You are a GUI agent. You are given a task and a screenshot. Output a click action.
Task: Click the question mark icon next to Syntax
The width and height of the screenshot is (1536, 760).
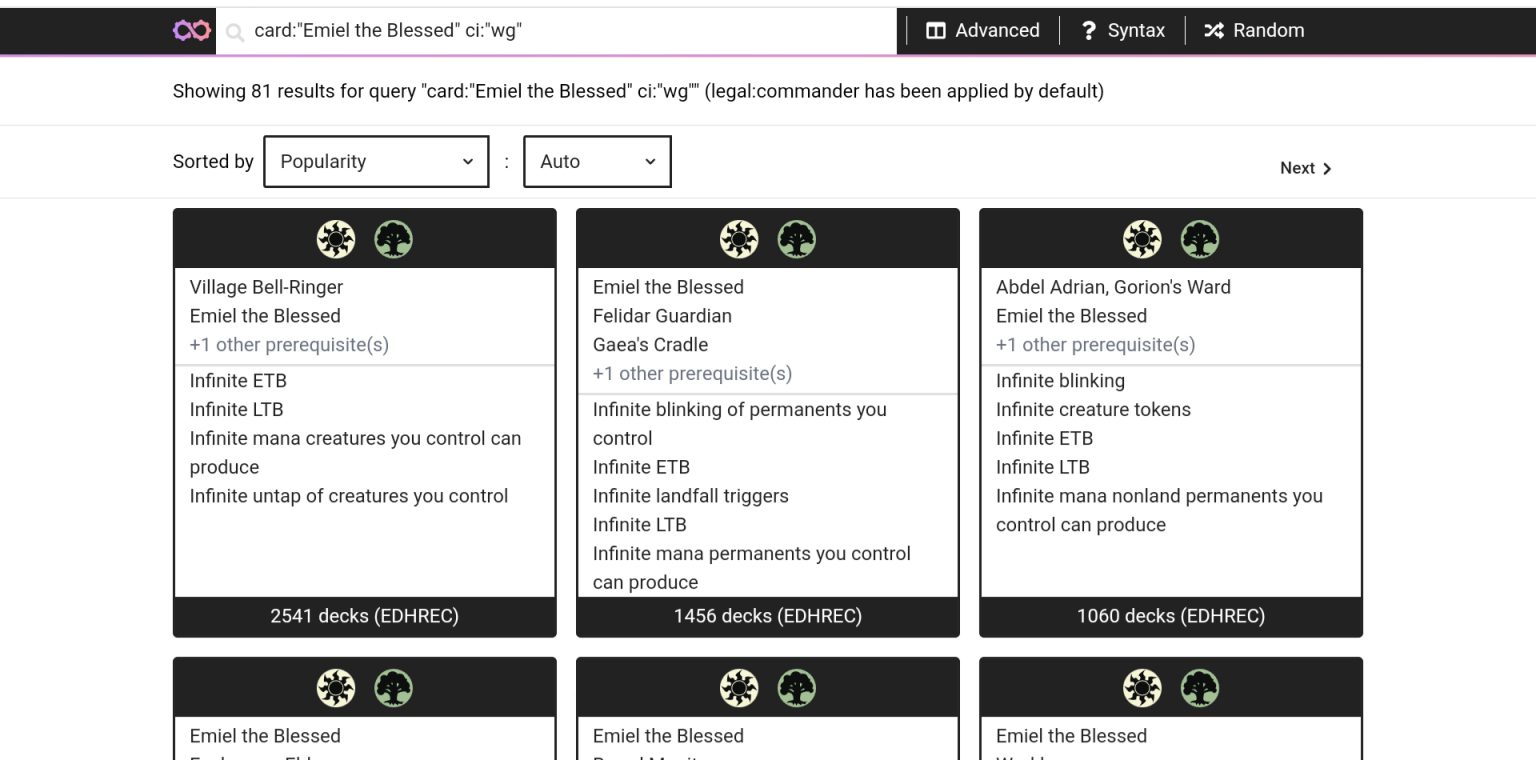click(x=1088, y=30)
